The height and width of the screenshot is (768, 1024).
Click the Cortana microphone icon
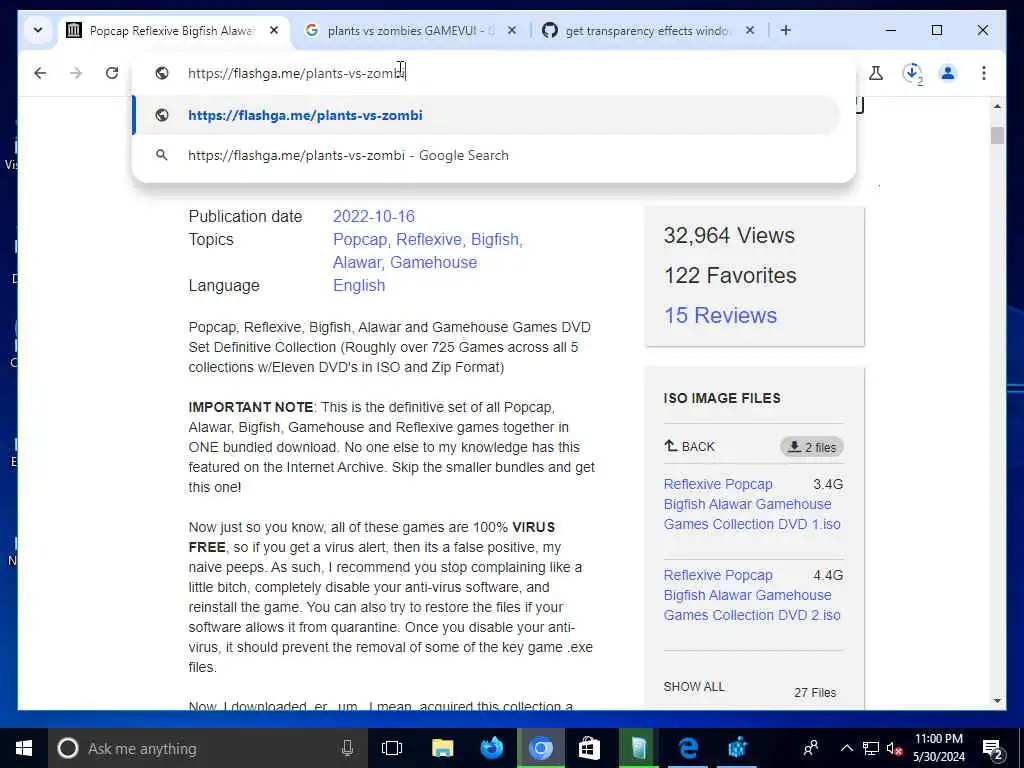347,748
